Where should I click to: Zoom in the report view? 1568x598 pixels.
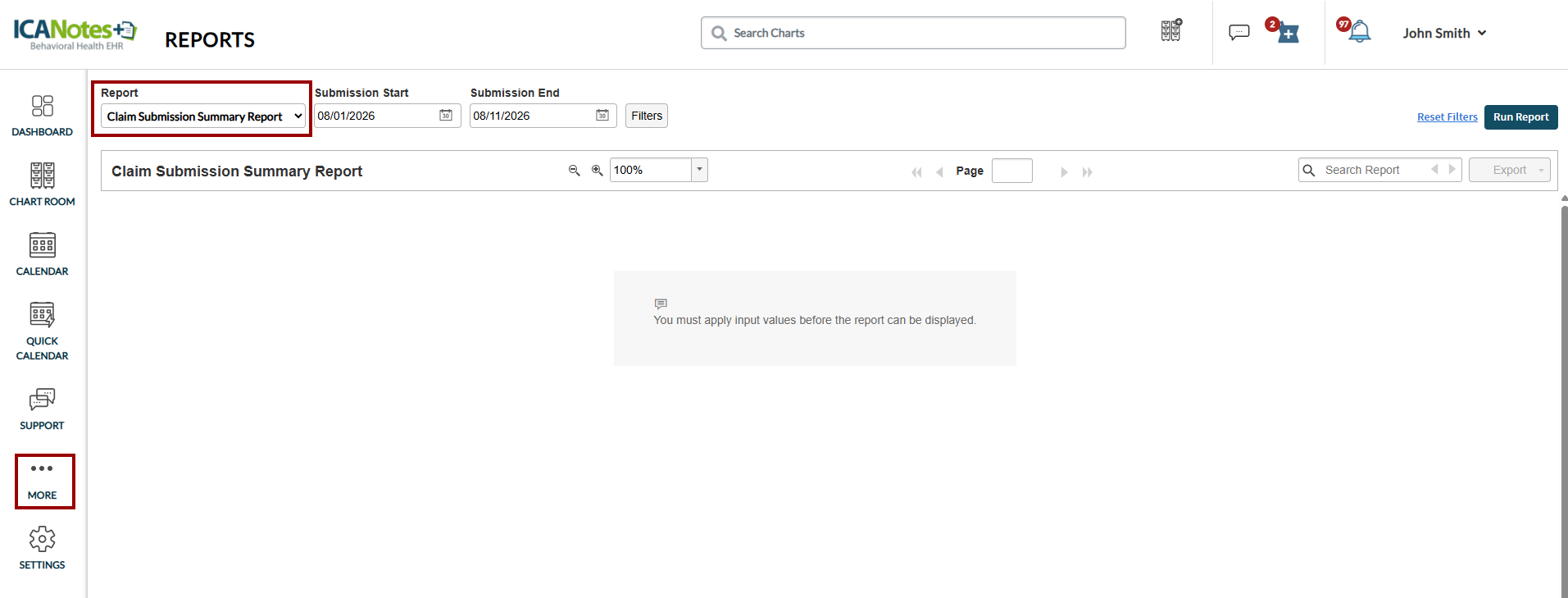597,170
